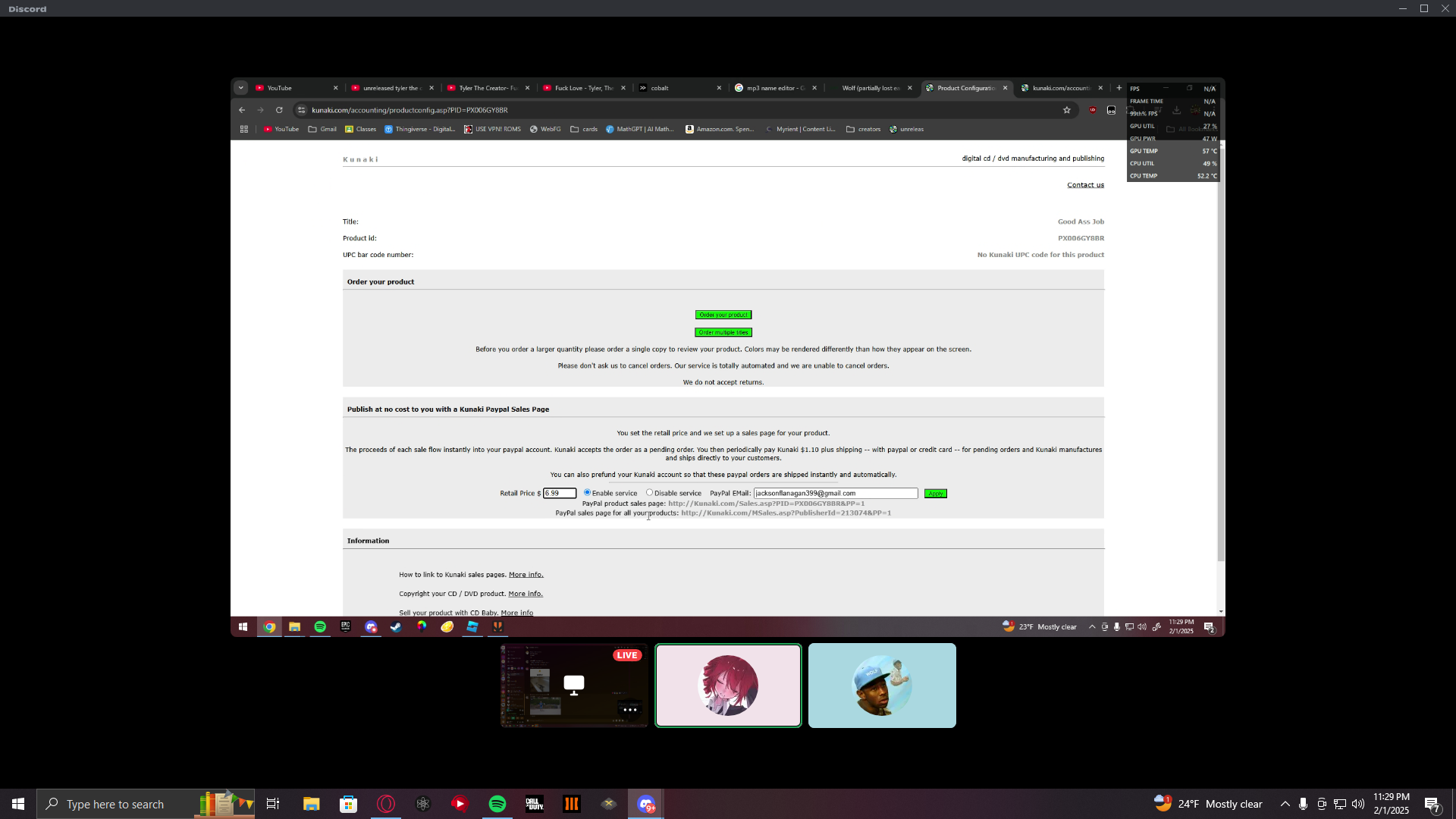This screenshot has height=819, width=1456.
Task: Open Spotify from the Windows taskbar
Action: (497, 804)
